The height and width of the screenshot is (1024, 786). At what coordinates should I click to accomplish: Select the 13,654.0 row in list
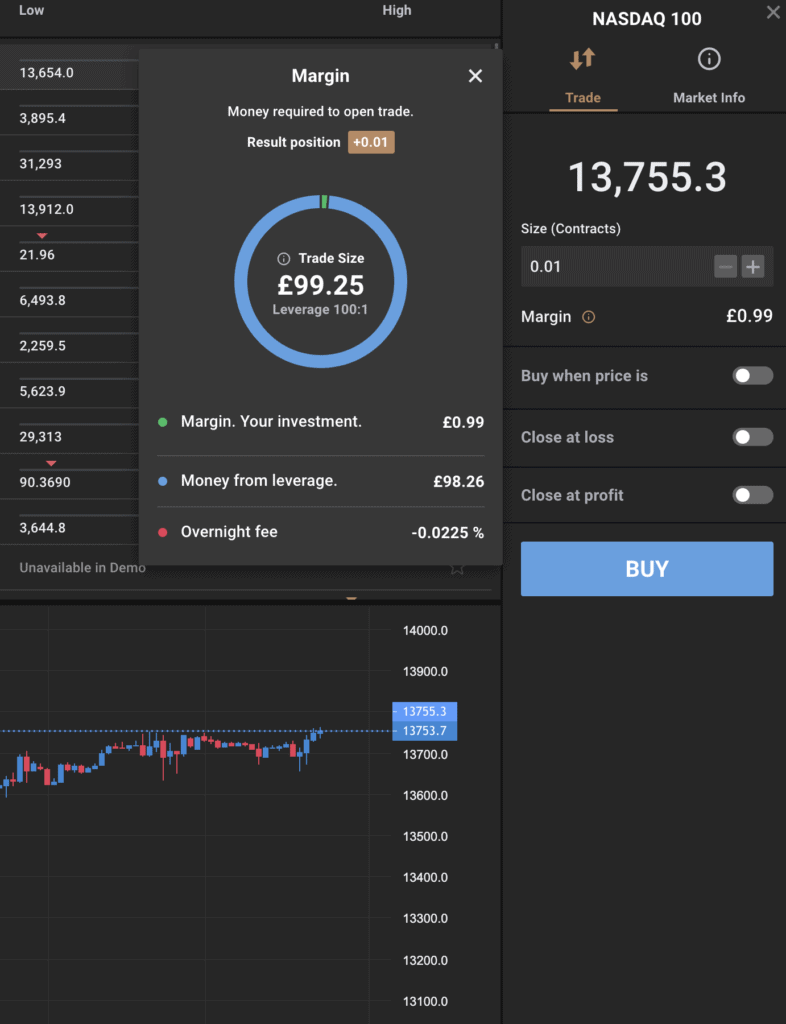point(69,72)
